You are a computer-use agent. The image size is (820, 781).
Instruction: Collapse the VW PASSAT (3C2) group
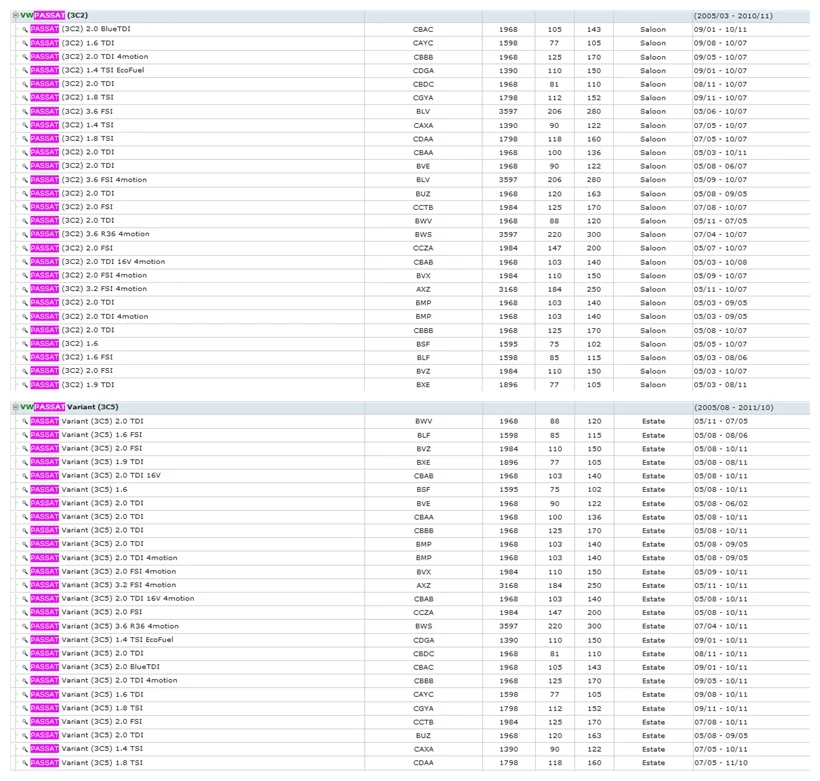click(15, 16)
